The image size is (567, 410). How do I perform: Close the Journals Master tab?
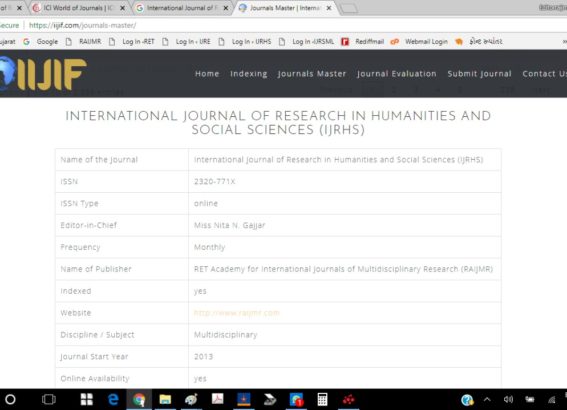(x=329, y=8)
